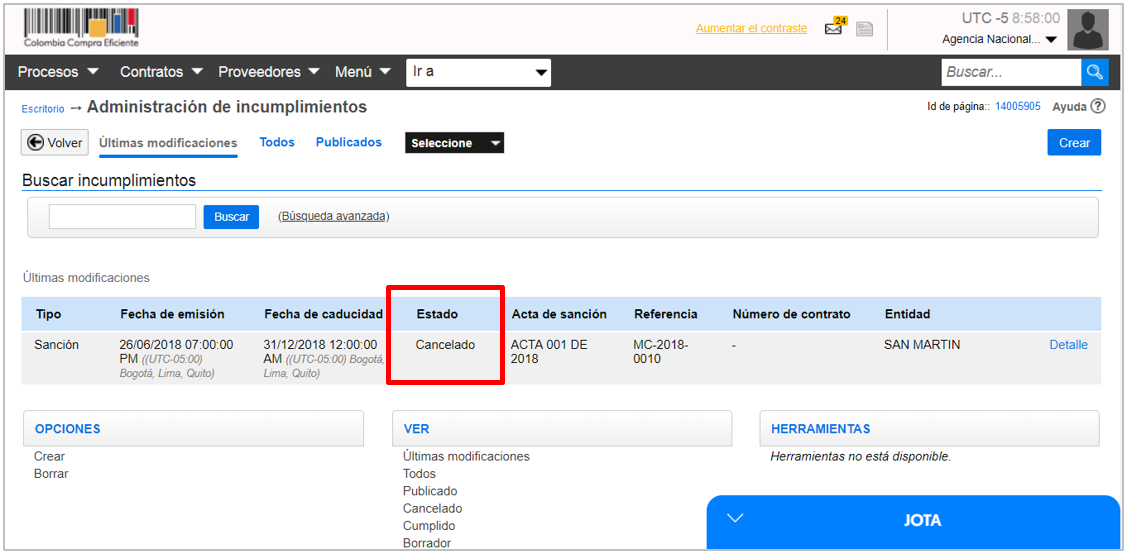Switch to the Publicados tab
This screenshot has height=555, width=1127.
pyautogui.click(x=349, y=142)
